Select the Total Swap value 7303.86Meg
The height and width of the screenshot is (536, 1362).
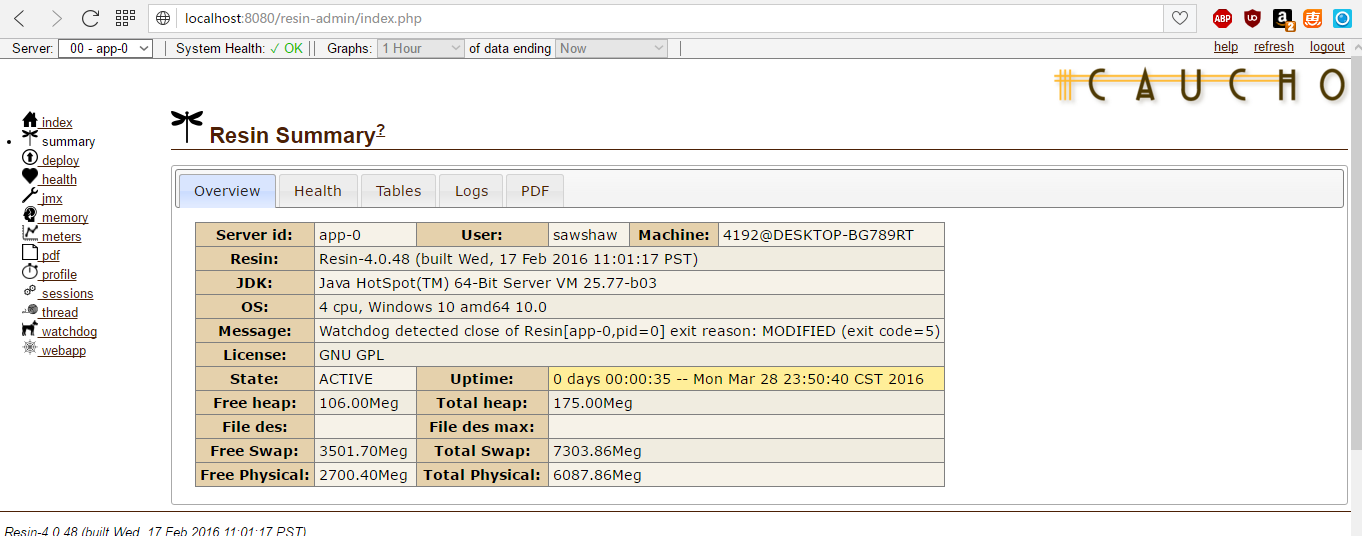pyautogui.click(x=597, y=451)
